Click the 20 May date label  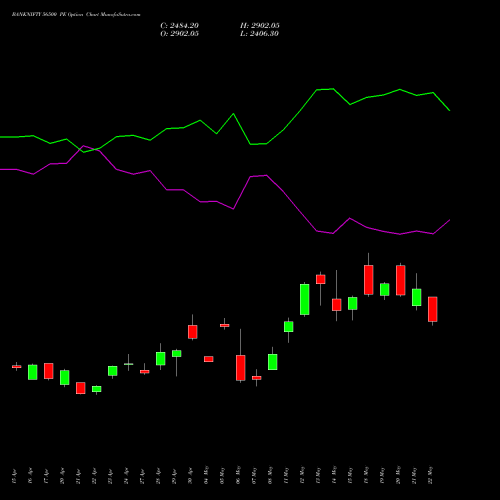click(398, 475)
